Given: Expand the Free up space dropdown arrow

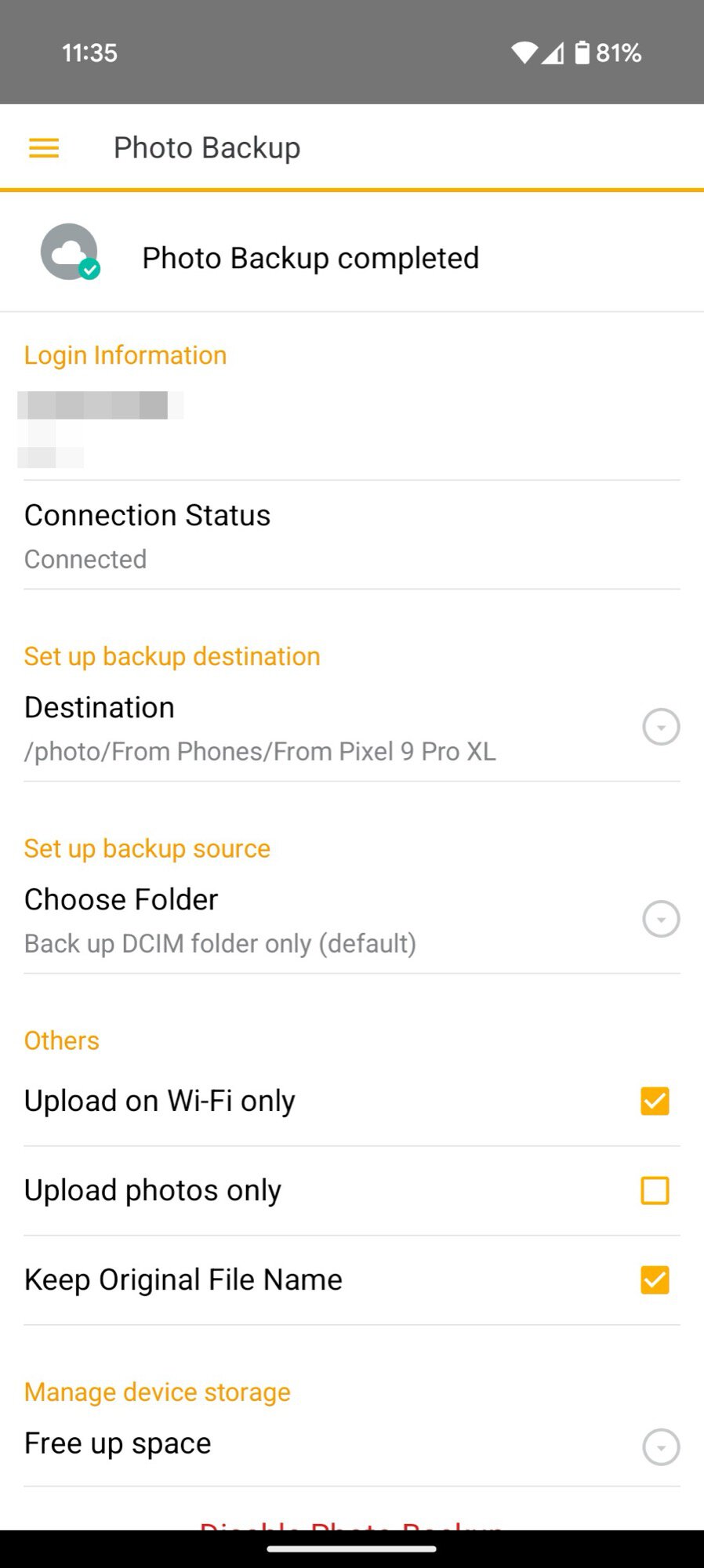Looking at the screenshot, I should click(661, 1446).
